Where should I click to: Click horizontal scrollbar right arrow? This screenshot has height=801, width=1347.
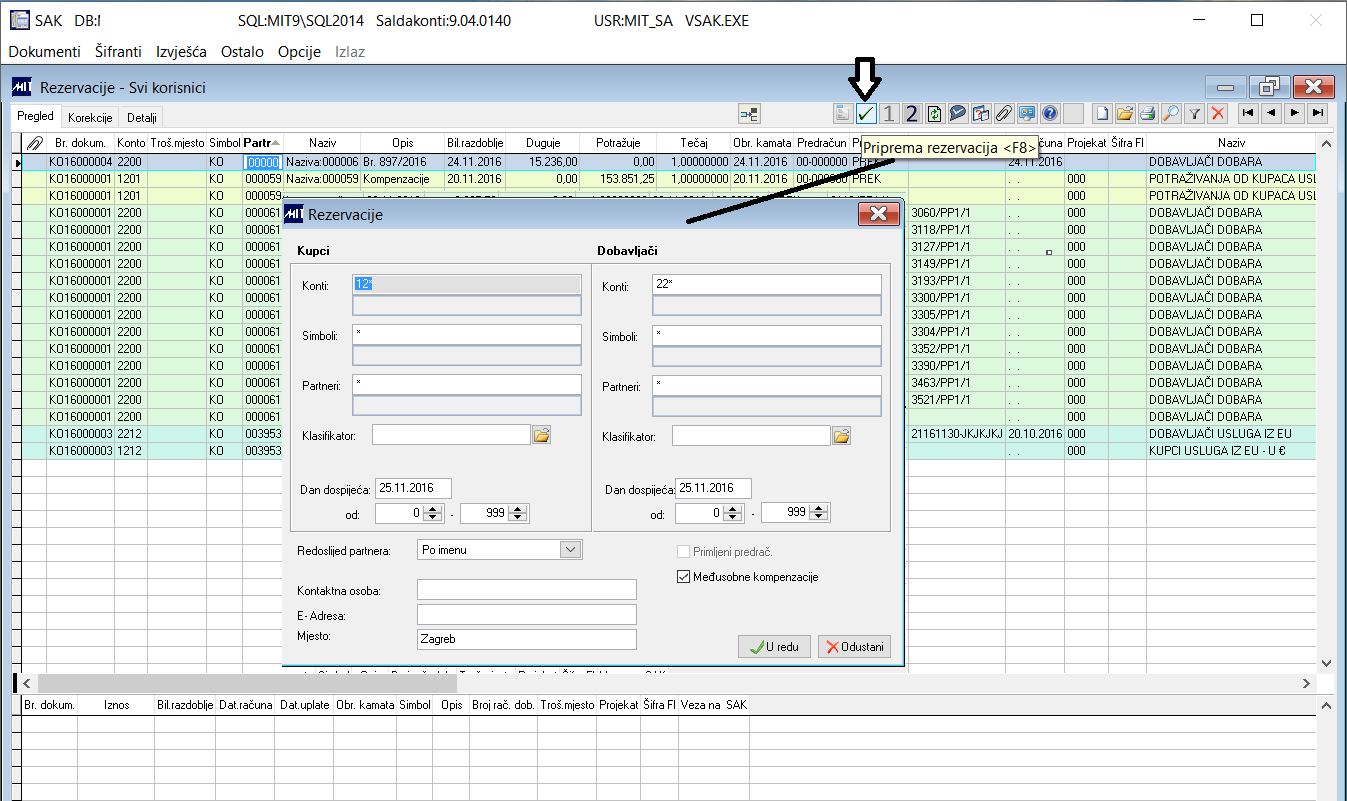point(1306,683)
